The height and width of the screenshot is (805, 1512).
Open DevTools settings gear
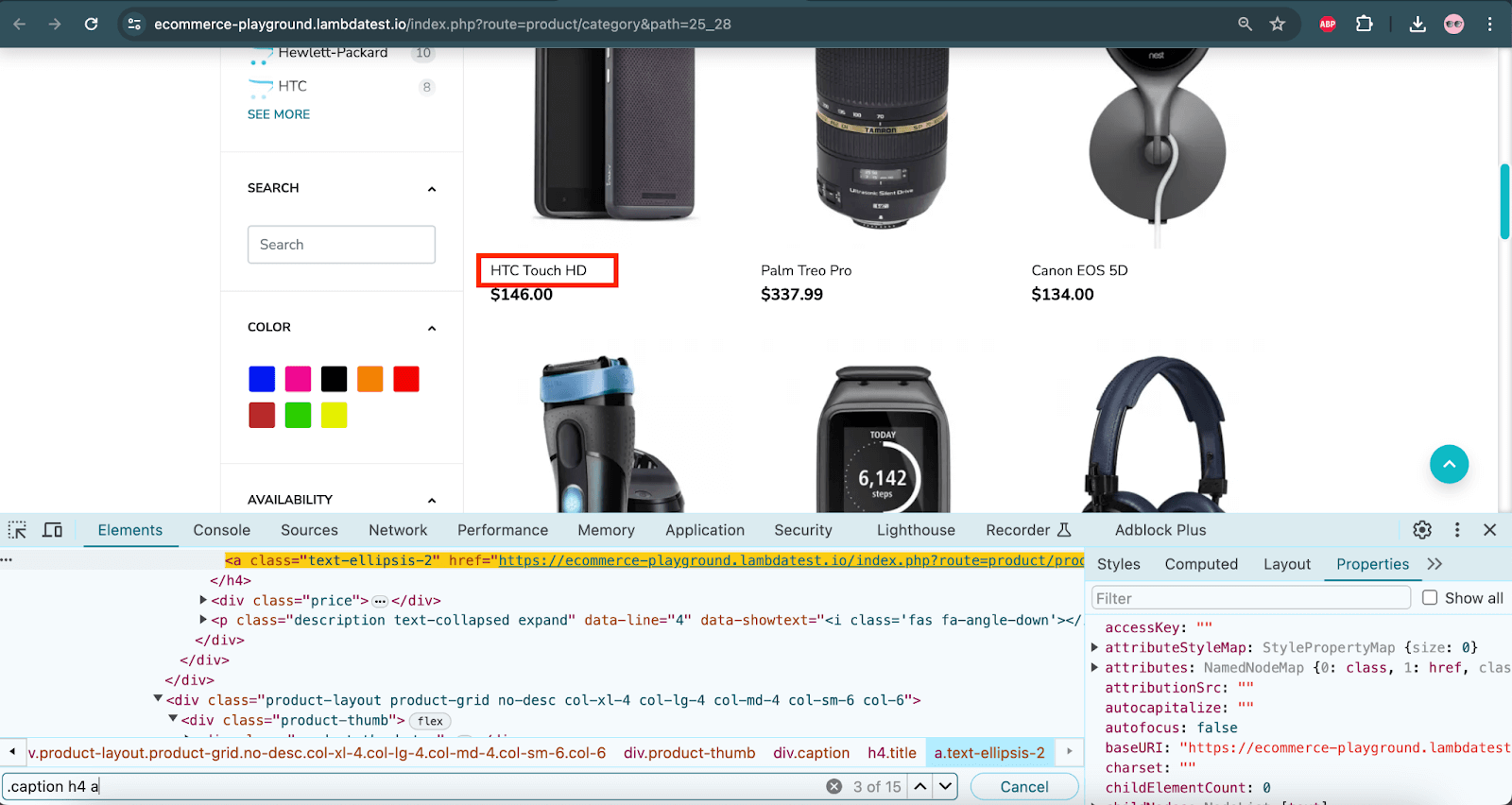point(1422,530)
